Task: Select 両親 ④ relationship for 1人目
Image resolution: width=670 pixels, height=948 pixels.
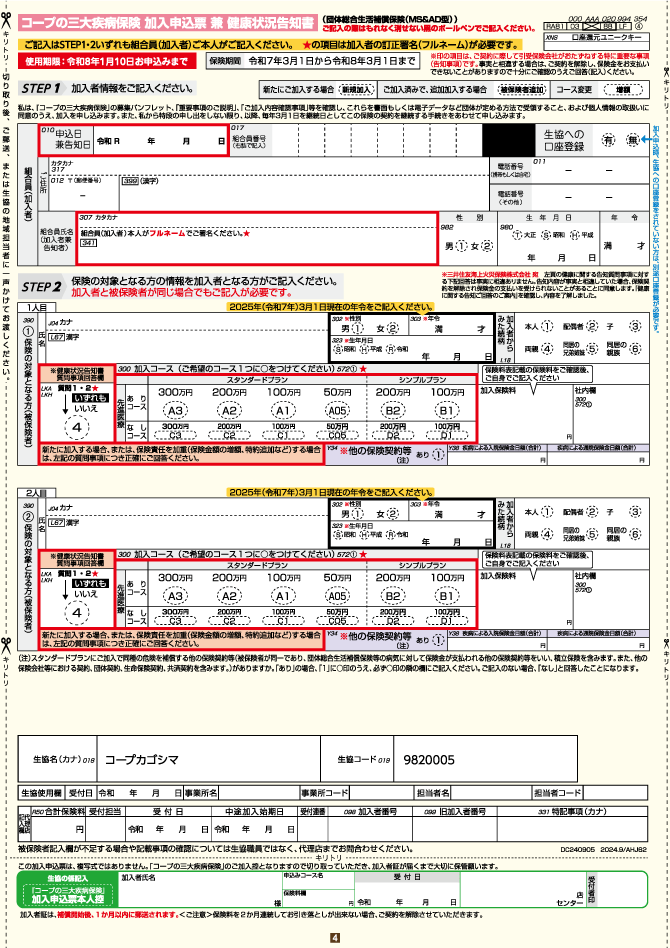Action: pyautogui.click(x=546, y=349)
